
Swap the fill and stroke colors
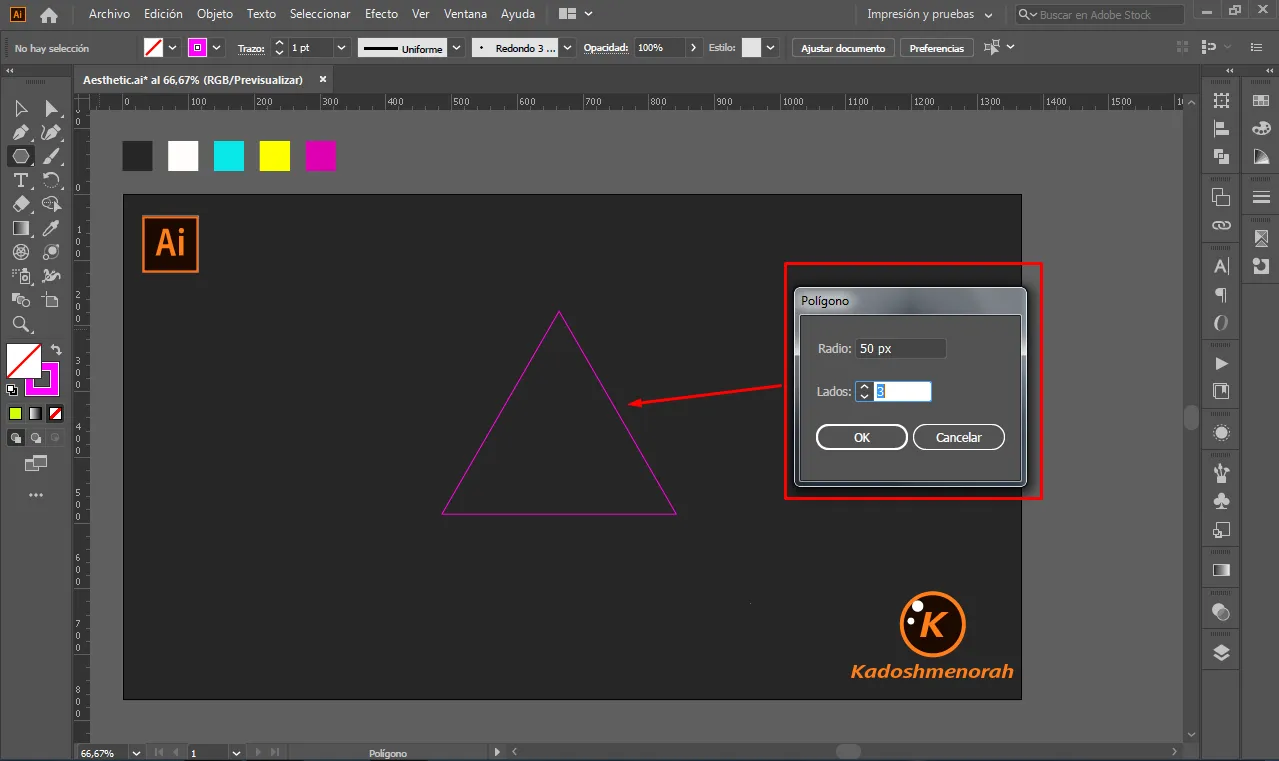click(56, 351)
